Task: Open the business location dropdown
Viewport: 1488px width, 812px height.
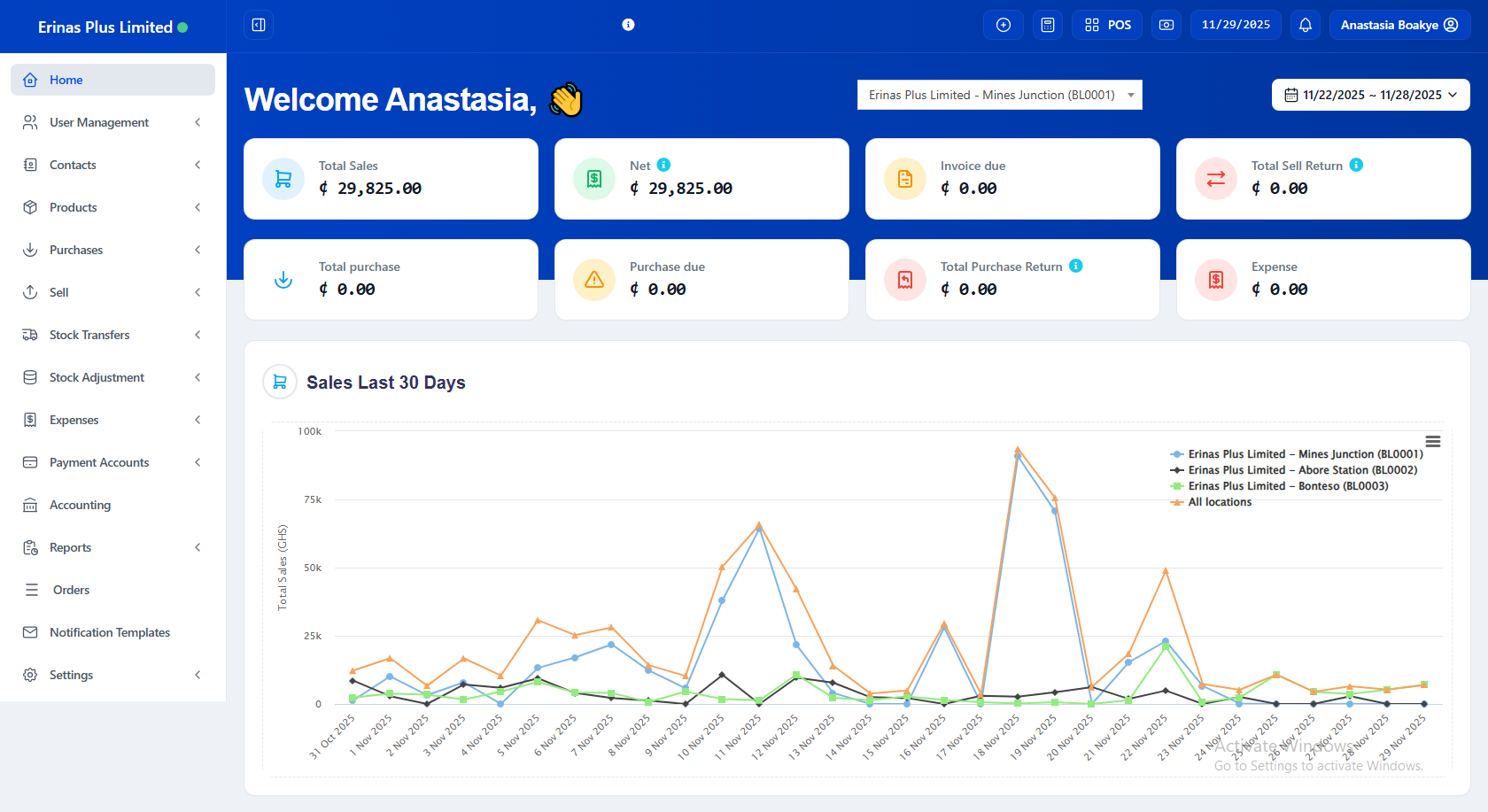Action: (x=999, y=95)
